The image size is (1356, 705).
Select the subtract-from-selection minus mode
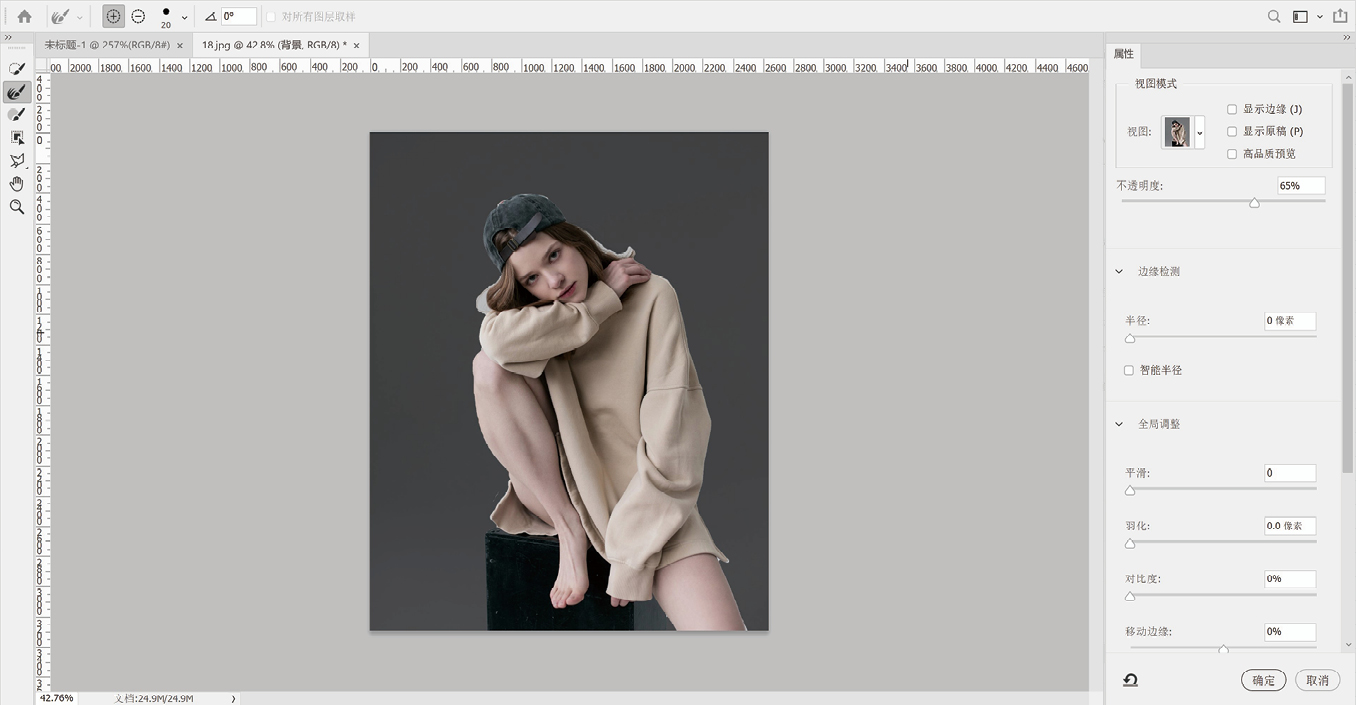click(138, 16)
